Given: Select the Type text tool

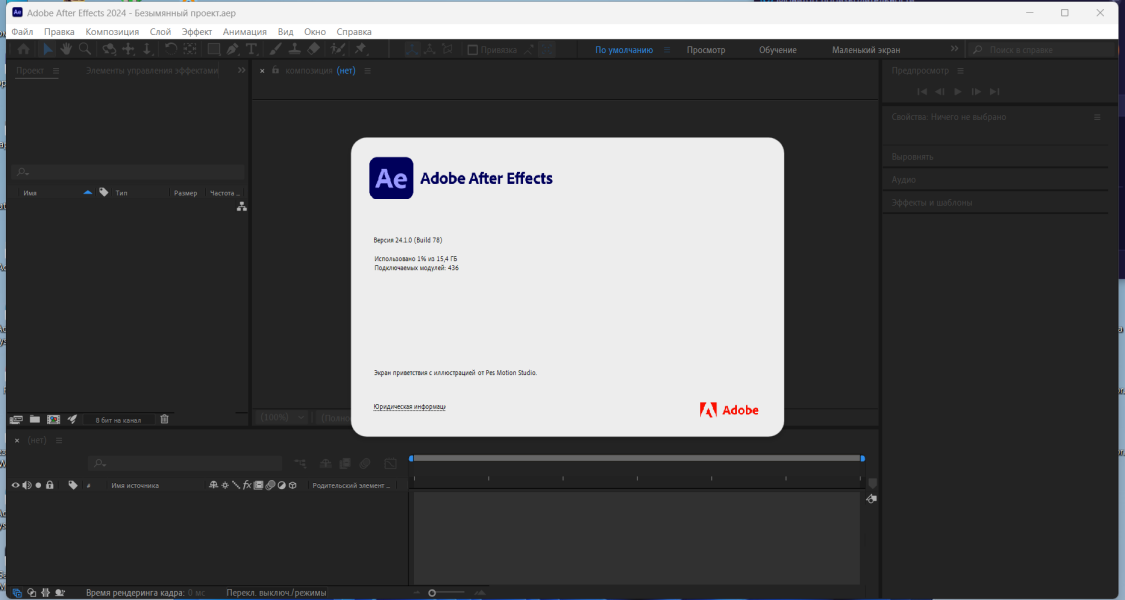Looking at the screenshot, I should [251, 49].
